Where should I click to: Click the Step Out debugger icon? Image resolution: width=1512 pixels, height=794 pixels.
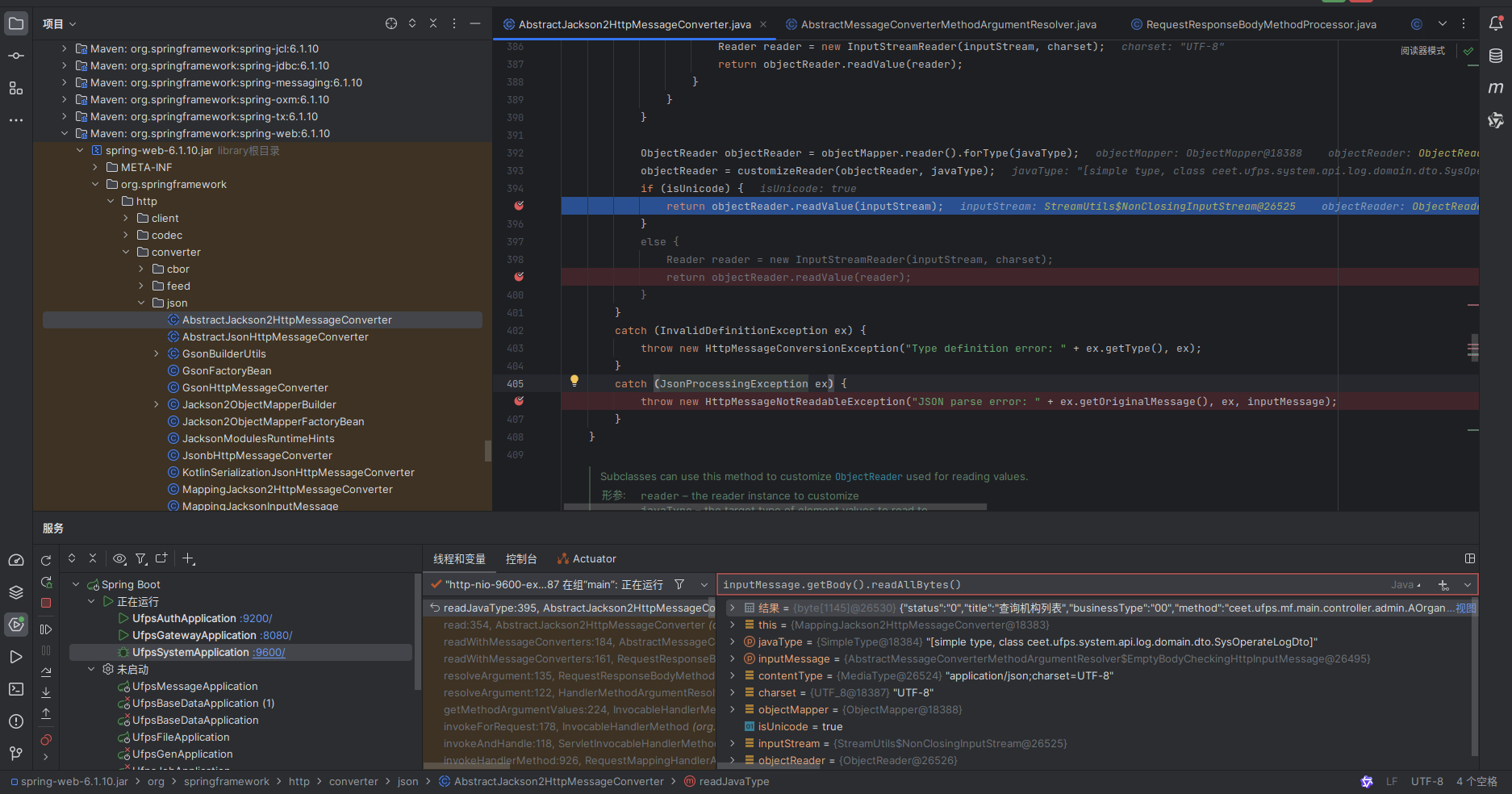(46, 713)
